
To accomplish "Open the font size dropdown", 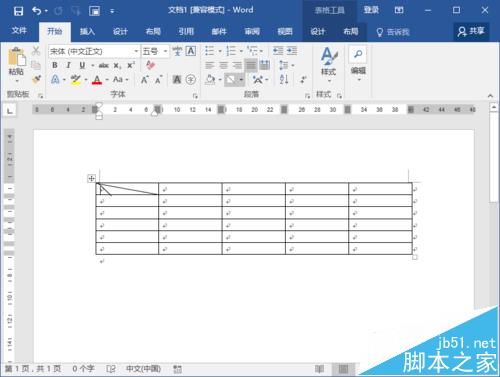I will [x=165, y=51].
